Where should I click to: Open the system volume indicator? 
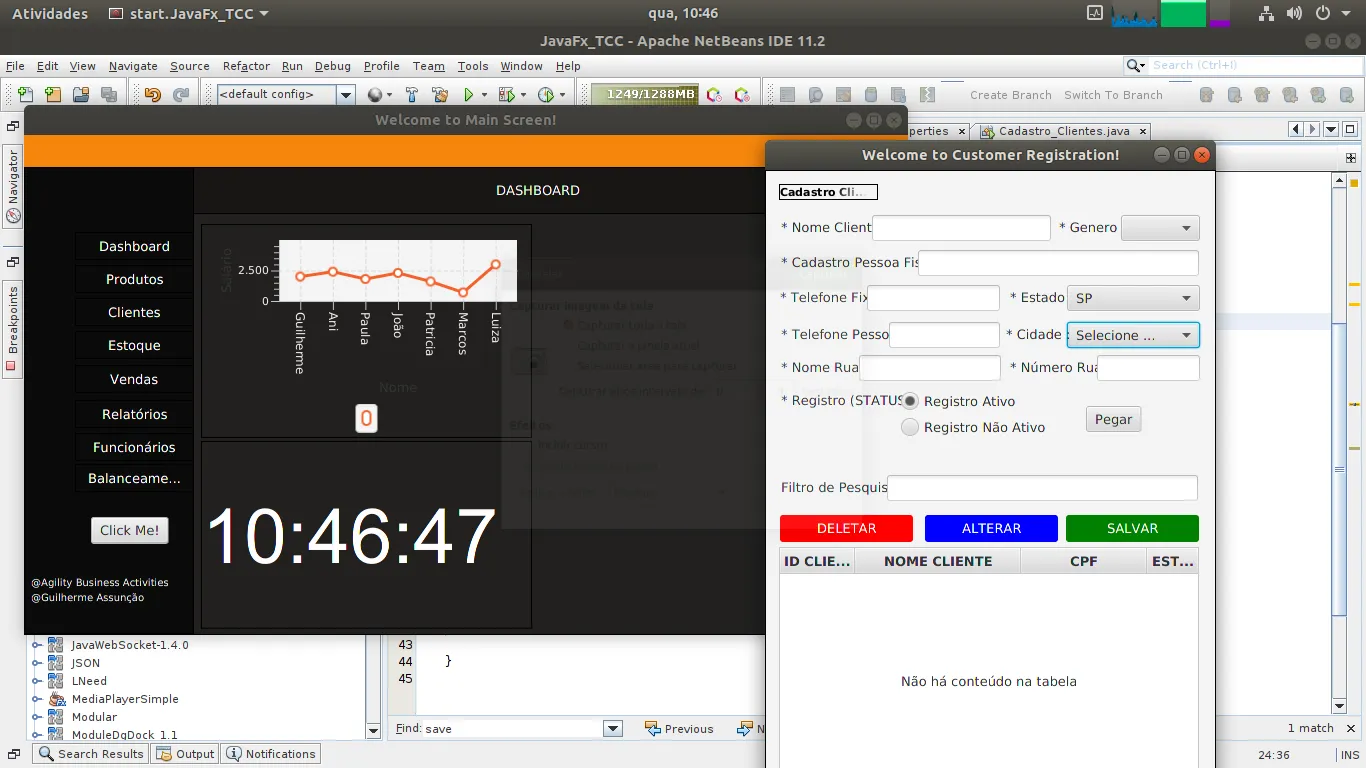point(1295,14)
